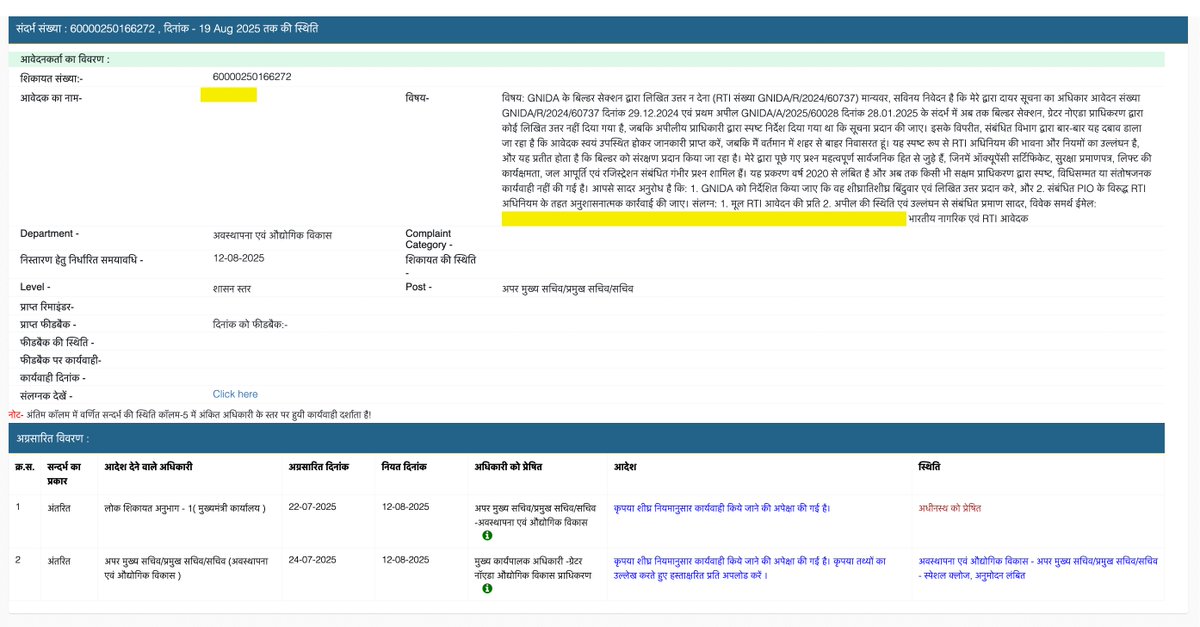Image resolution: width=1200 pixels, height=627 pixels.
Task: Click row 2 ordering officer 'अपर मुख्य सचिव... (अवस्थापना एवं औद्योगिक विकास)'
Action: [188, 567]
